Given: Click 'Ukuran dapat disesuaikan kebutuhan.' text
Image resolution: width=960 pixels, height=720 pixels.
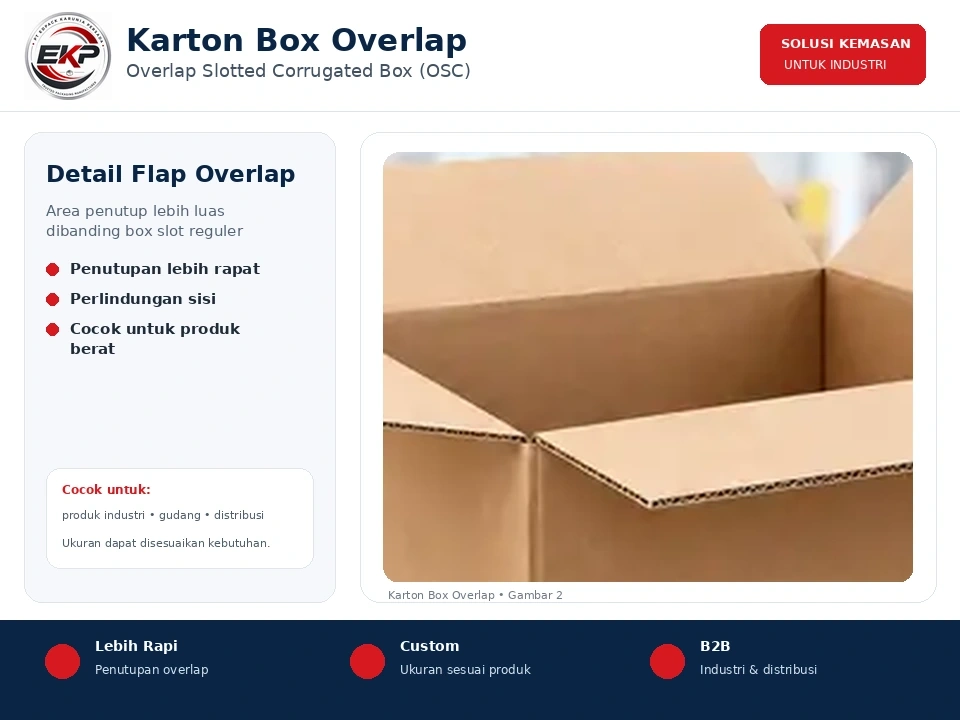Looking at the screenshot, I should [x=166, y=543].
